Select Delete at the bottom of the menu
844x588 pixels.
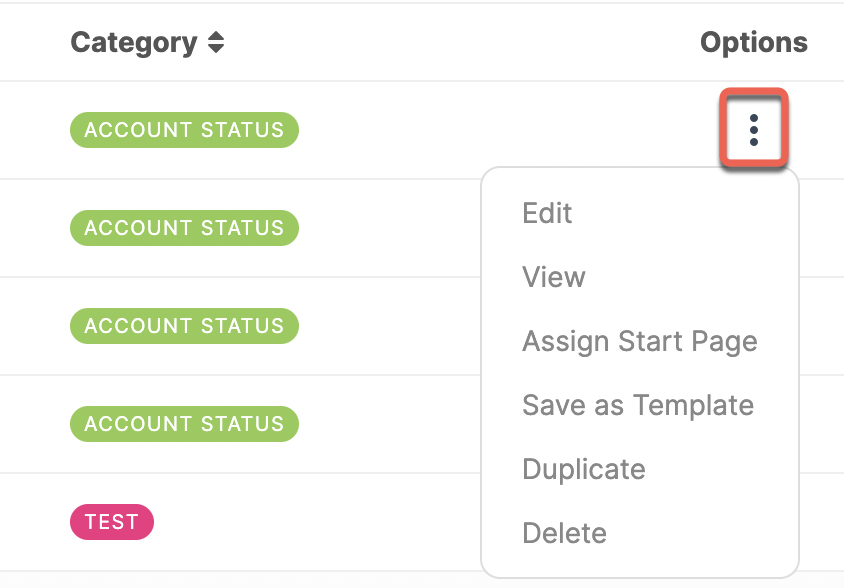[x=564, y=533]
